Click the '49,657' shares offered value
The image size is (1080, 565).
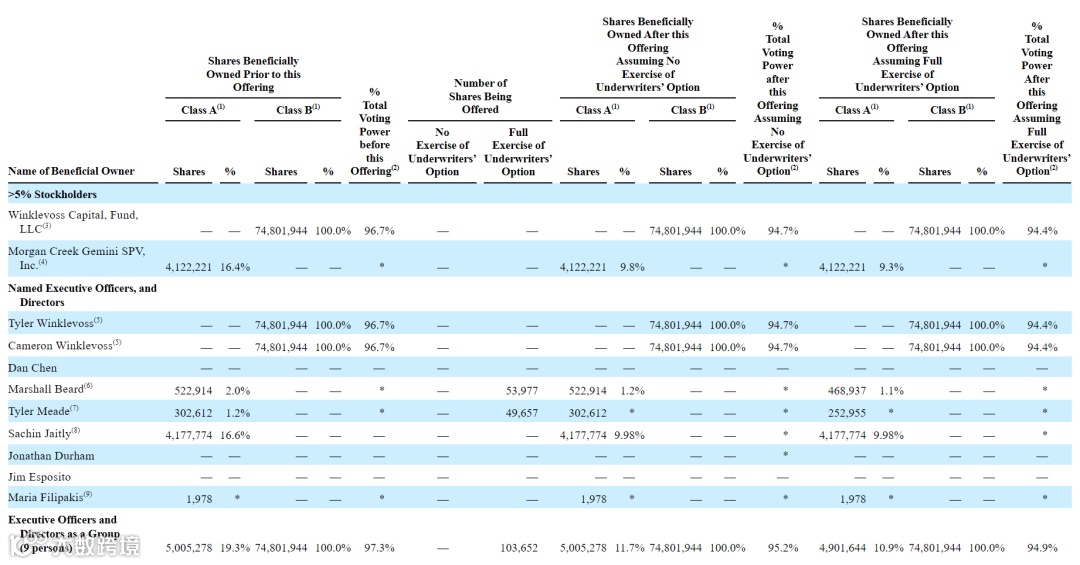click(521, 413)
